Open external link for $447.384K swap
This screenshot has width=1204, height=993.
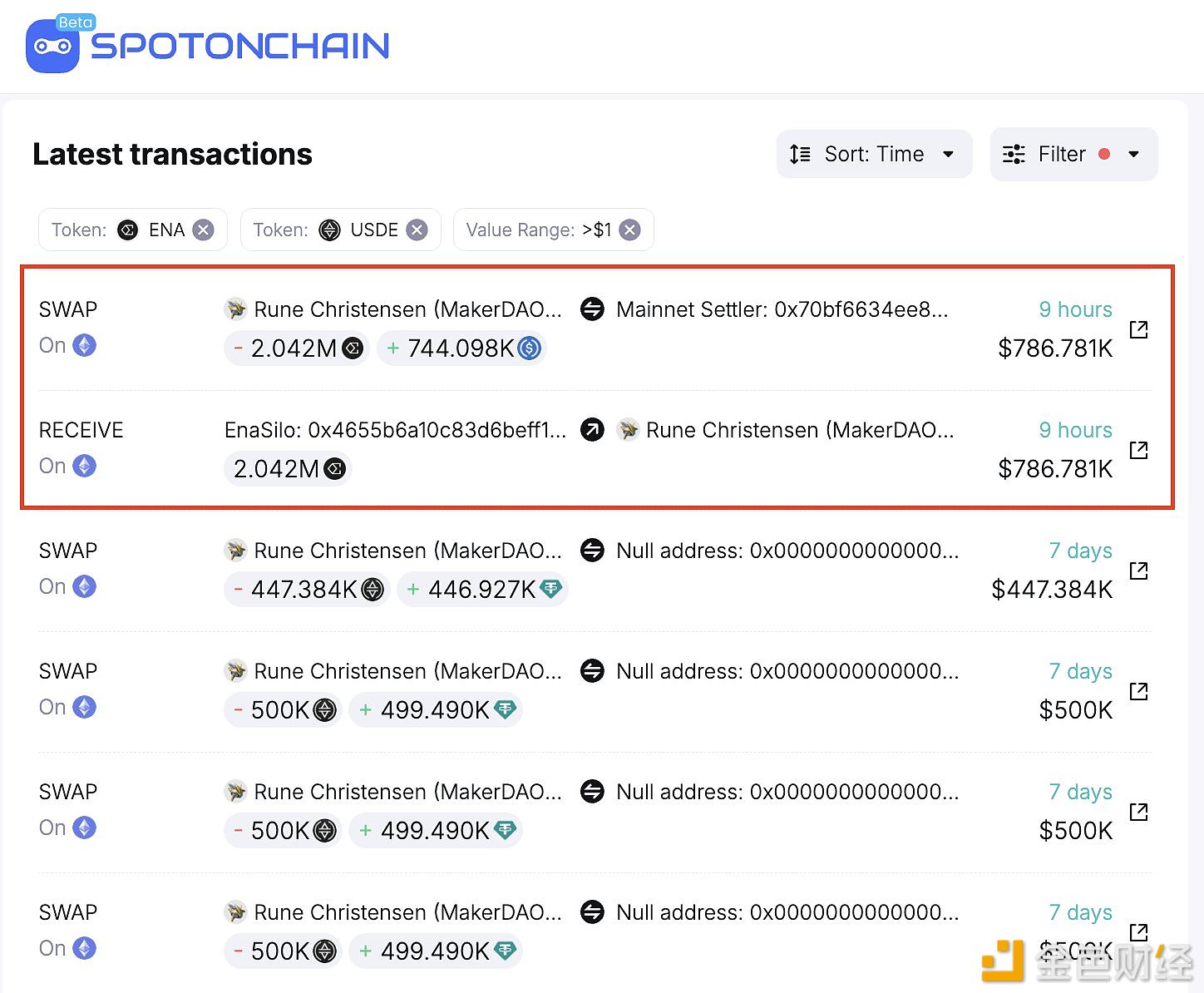(1138, 571)
